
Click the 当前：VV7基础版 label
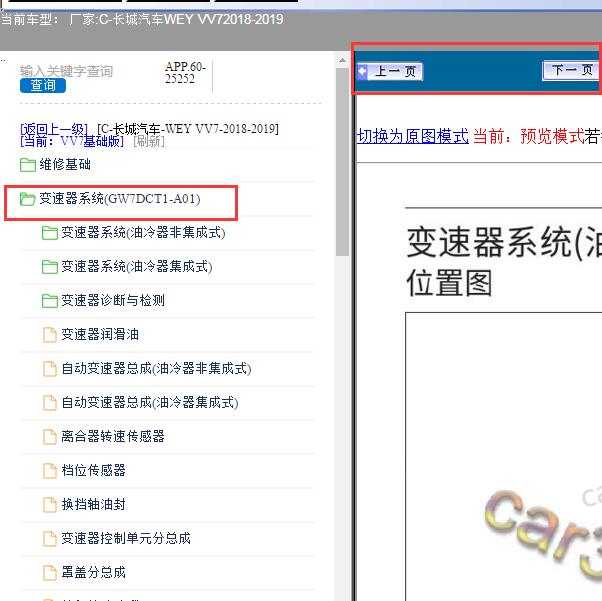click(72, 141)
